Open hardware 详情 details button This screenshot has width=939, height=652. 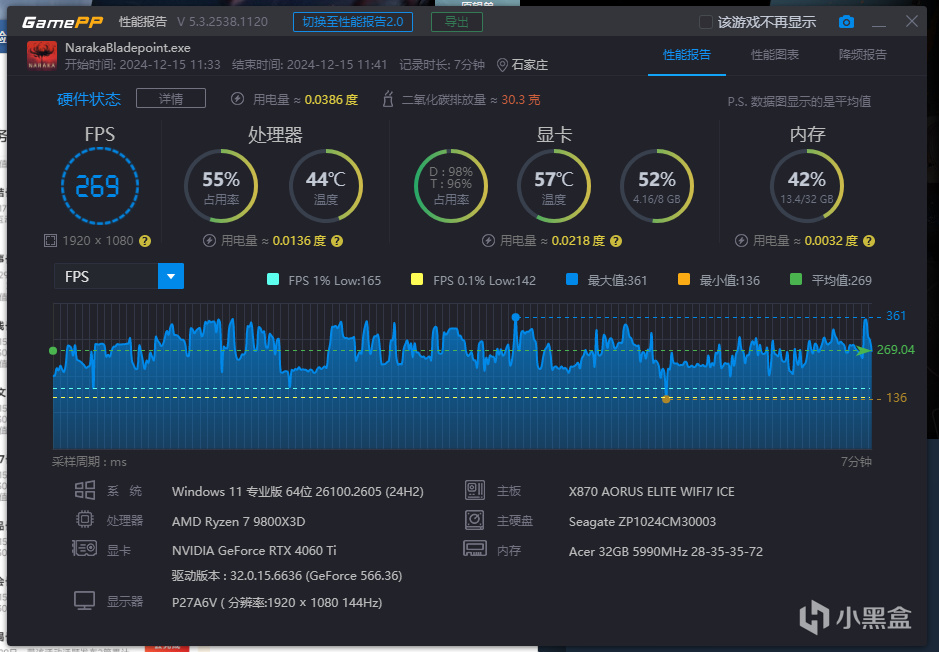pos(171,98)
